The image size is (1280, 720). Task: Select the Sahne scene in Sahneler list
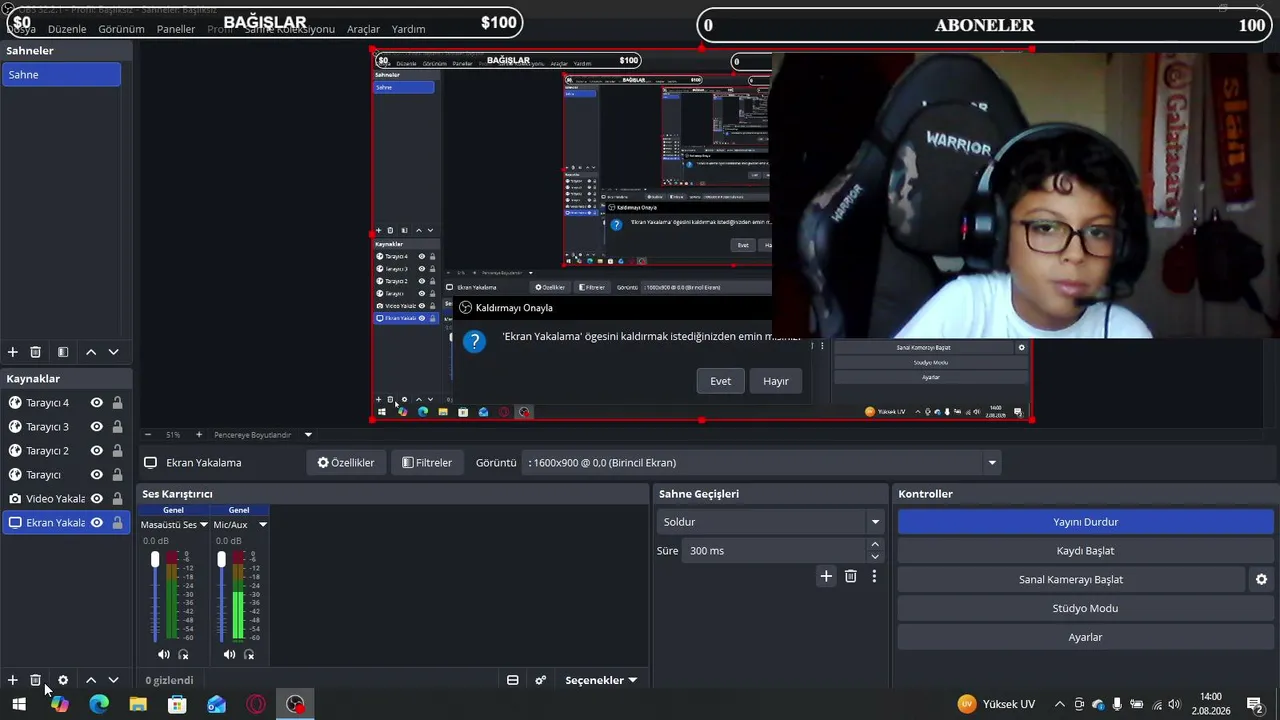coord(61,75)
